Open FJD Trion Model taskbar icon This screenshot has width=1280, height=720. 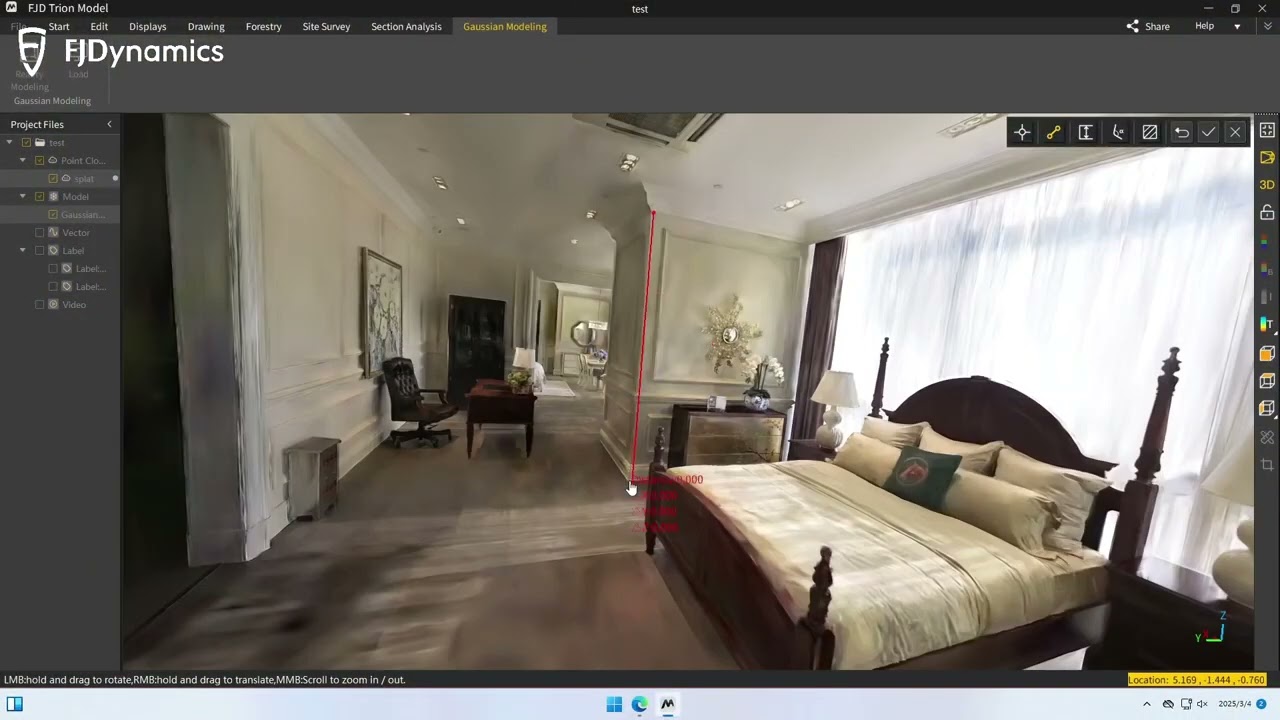click(667, 705)
